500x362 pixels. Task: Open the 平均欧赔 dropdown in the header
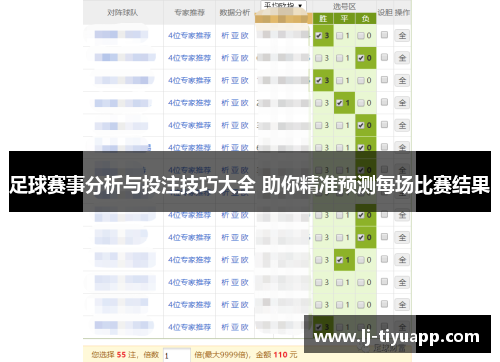pyautogui.click(x=283, y=5)
